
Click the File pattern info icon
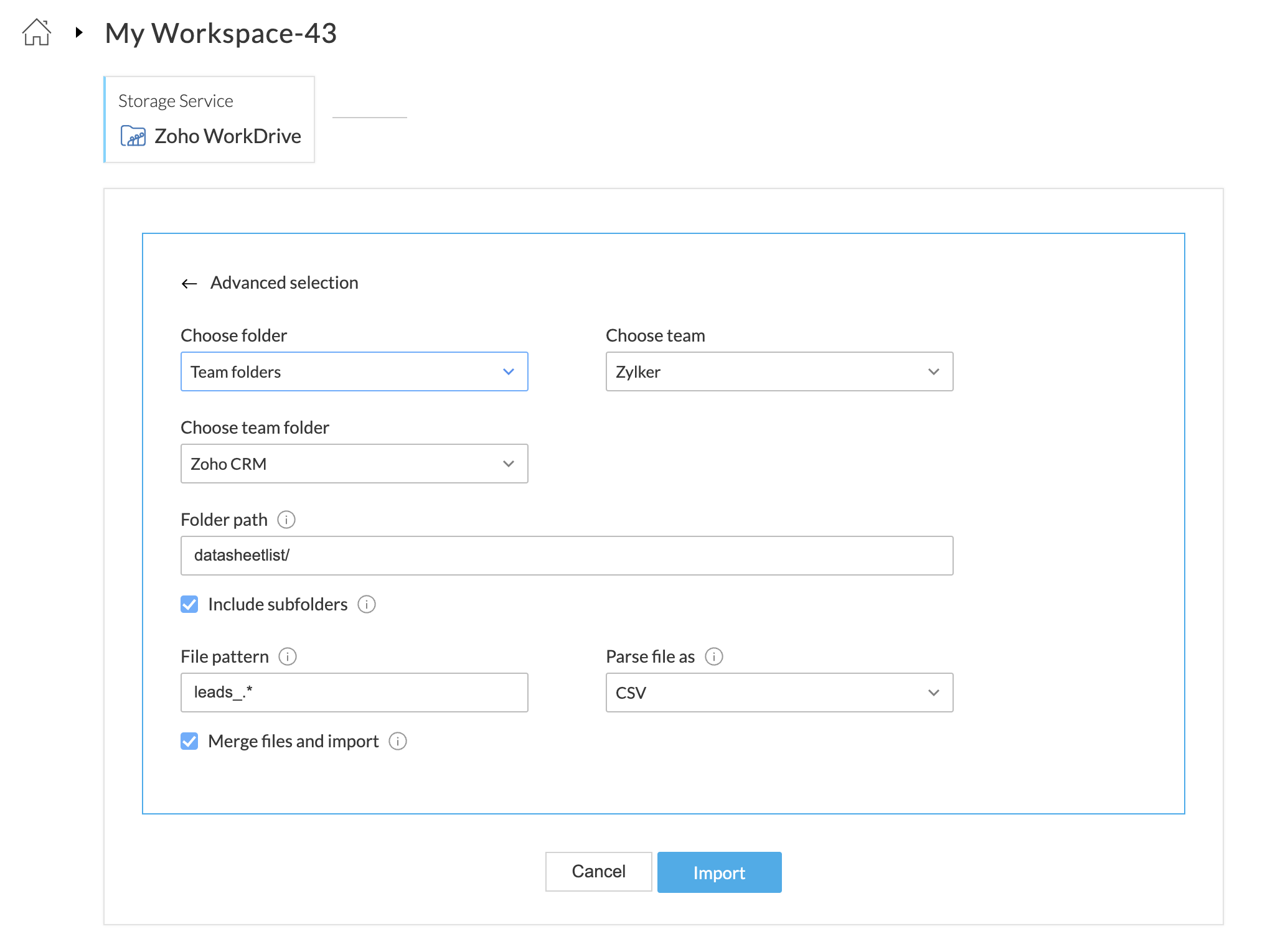point(288,656)
